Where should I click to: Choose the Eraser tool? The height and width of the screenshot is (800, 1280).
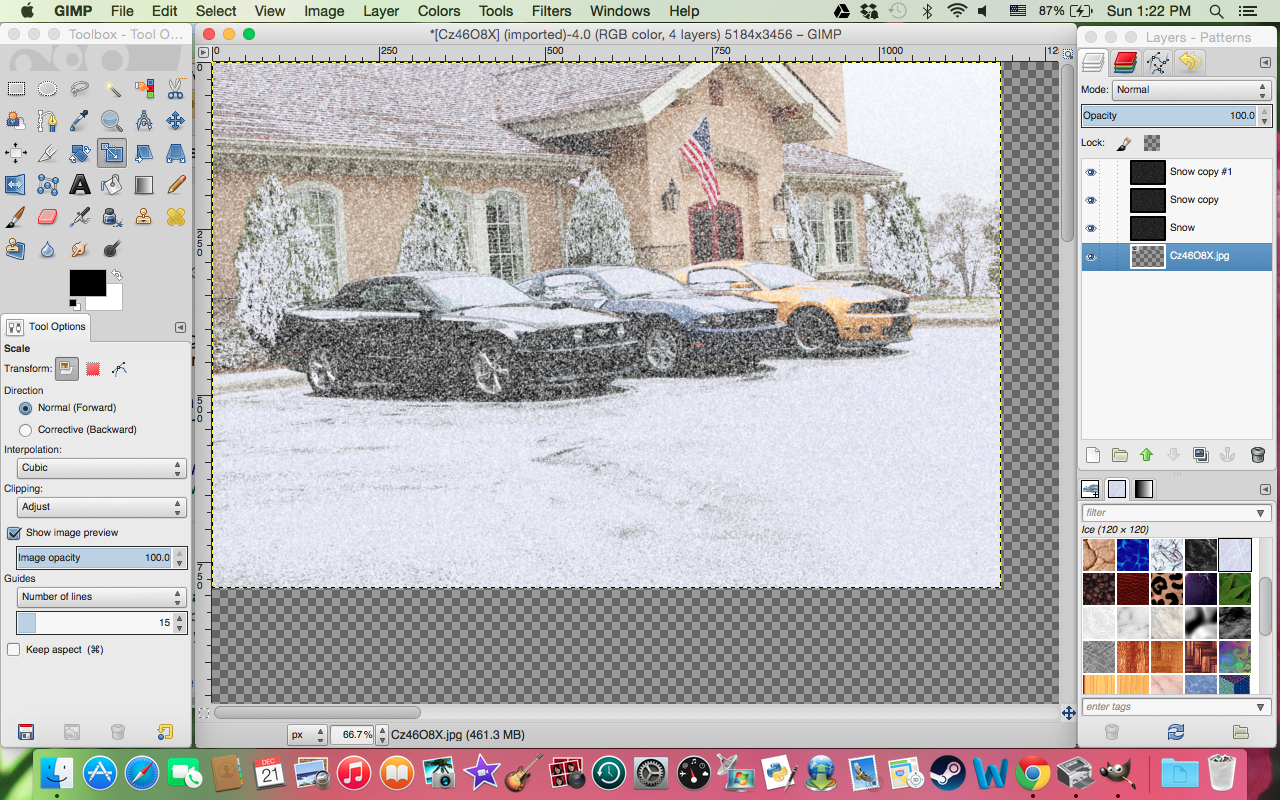tap(47, 217)
